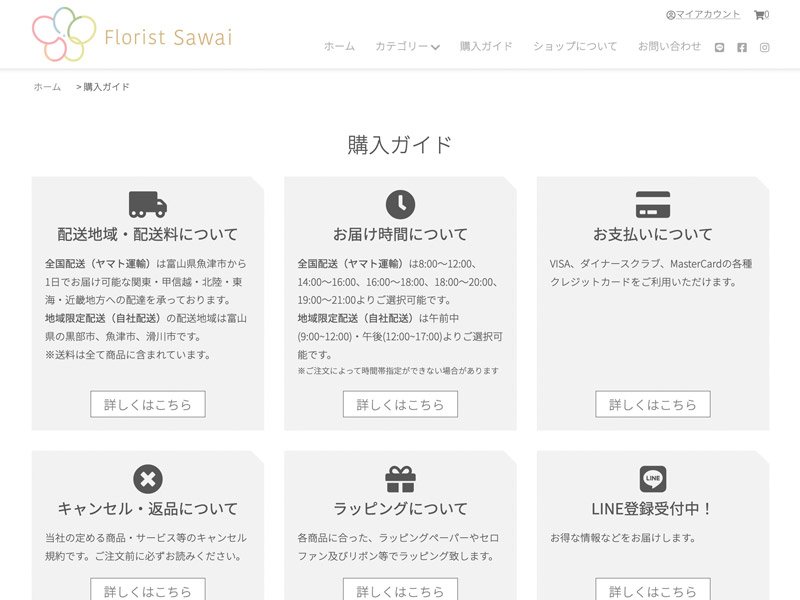Click the delivery truck icon
Screen dimensions: 800x600
click(148, 204)
